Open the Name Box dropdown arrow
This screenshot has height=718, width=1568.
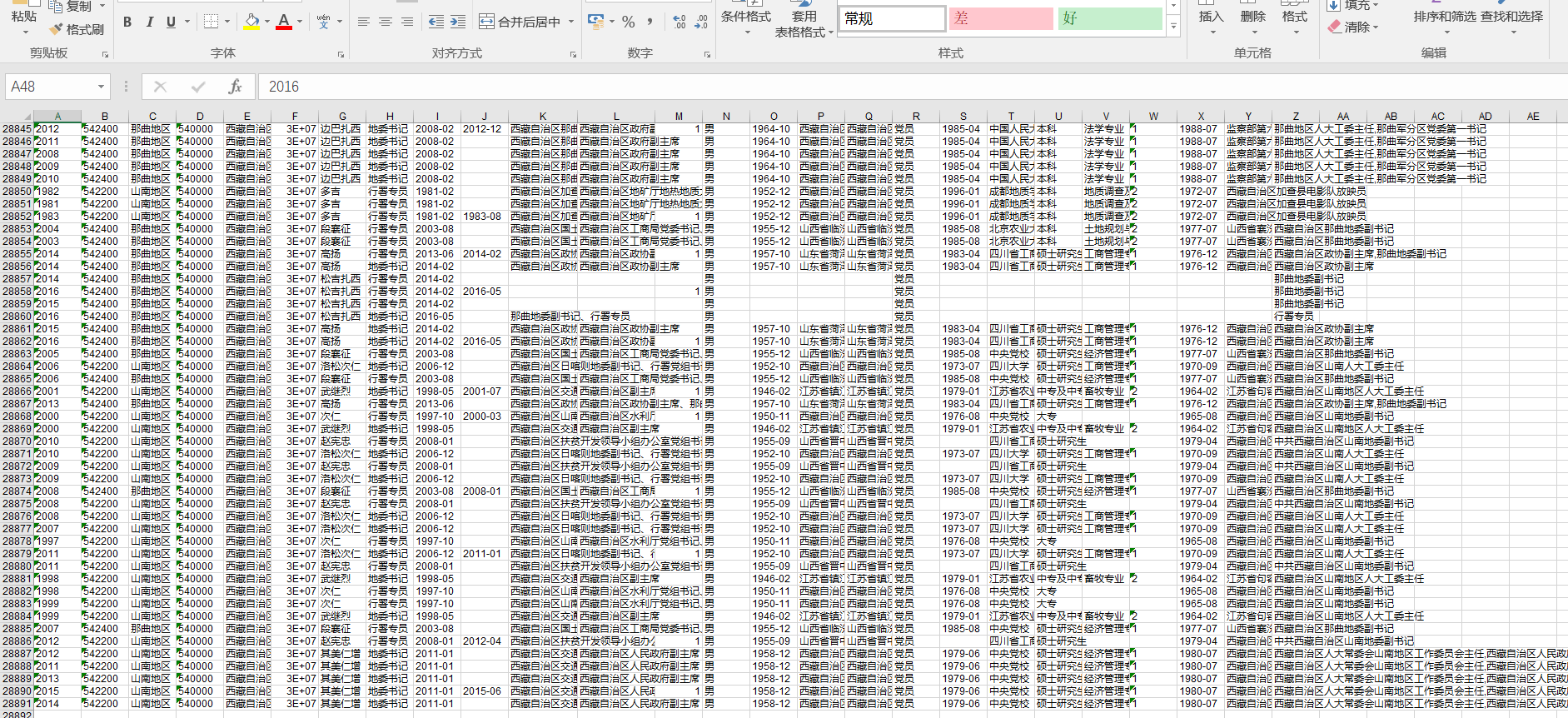coord(101,87)
